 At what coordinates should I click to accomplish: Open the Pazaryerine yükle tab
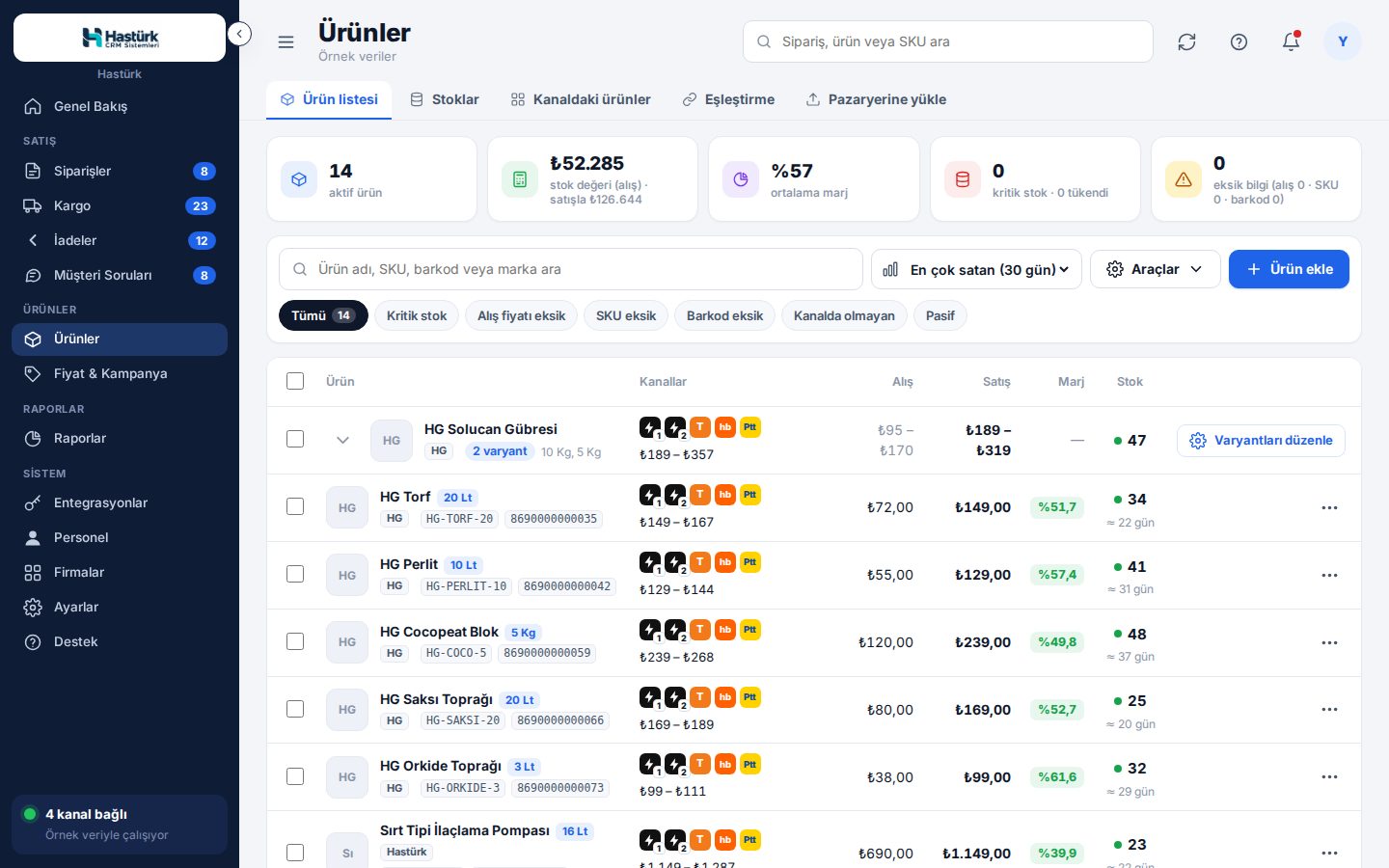(x=876, y=99)
